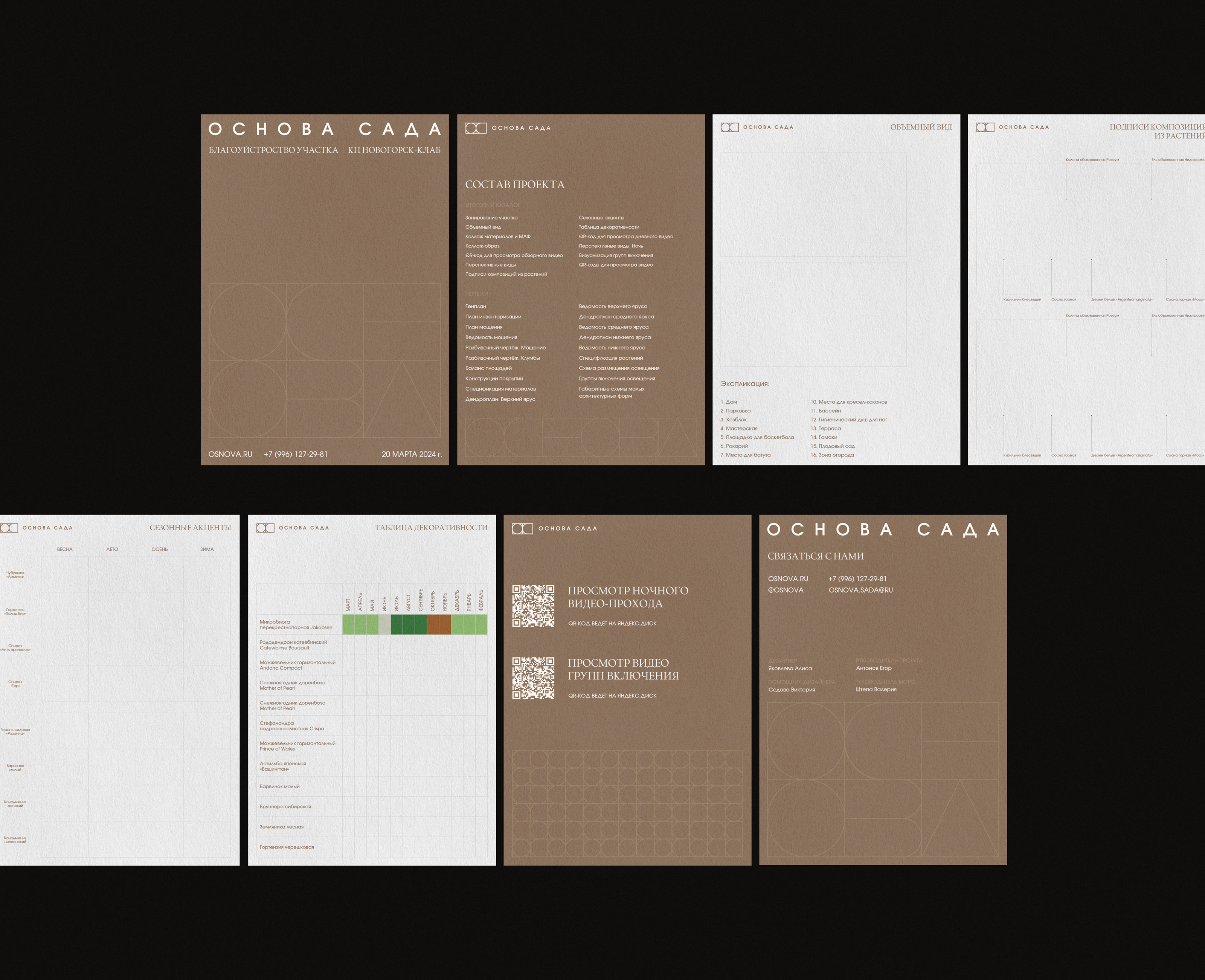Select the Генплан entry in the project contents
Image resolution: width=1205 pixels, height=980 pixels.
click(476, 306)
